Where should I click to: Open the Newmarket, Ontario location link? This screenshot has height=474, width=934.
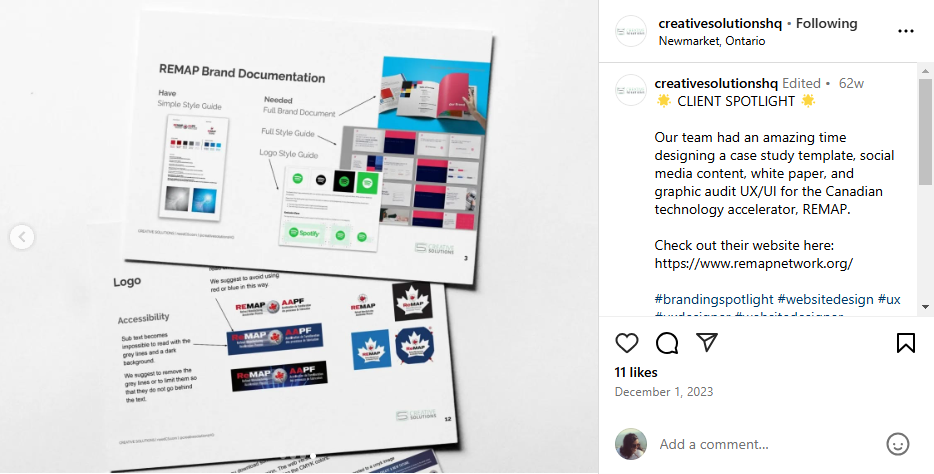(x=712, y=41)
